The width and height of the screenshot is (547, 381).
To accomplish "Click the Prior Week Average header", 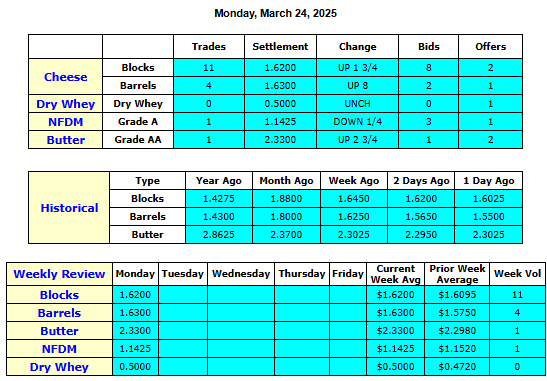I will pos(457,274).
